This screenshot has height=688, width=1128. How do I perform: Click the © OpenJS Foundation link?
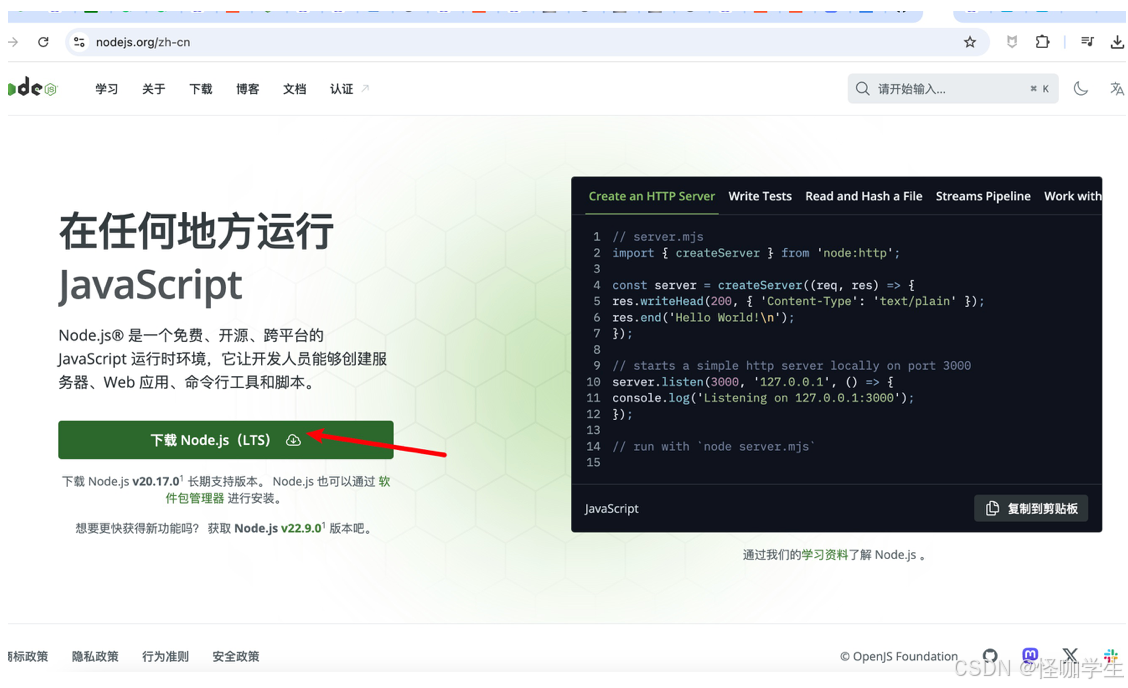click(899, 656)
